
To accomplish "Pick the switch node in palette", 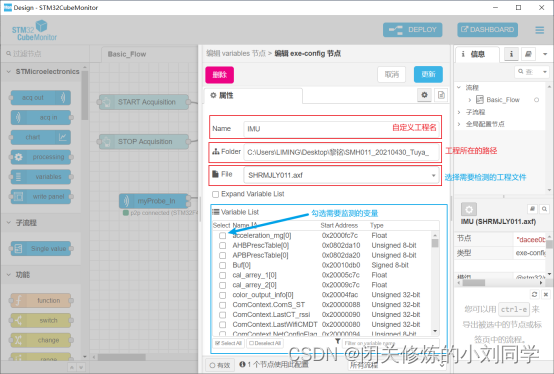I will [x=41, y=320].
